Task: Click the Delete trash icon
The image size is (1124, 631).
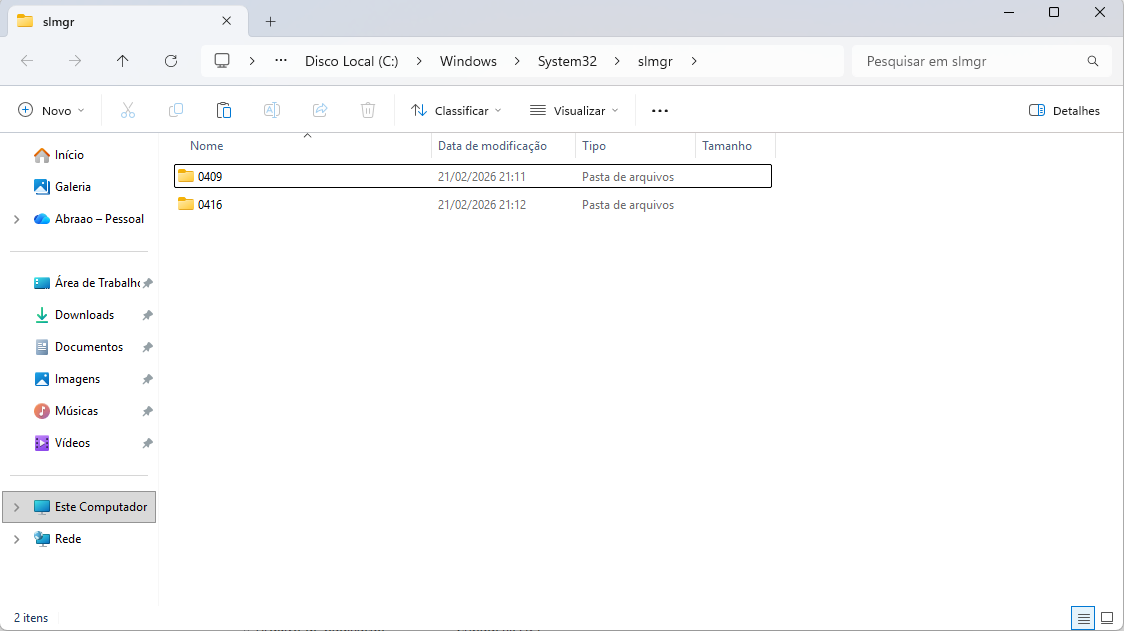Action: [x=368, y=110]
